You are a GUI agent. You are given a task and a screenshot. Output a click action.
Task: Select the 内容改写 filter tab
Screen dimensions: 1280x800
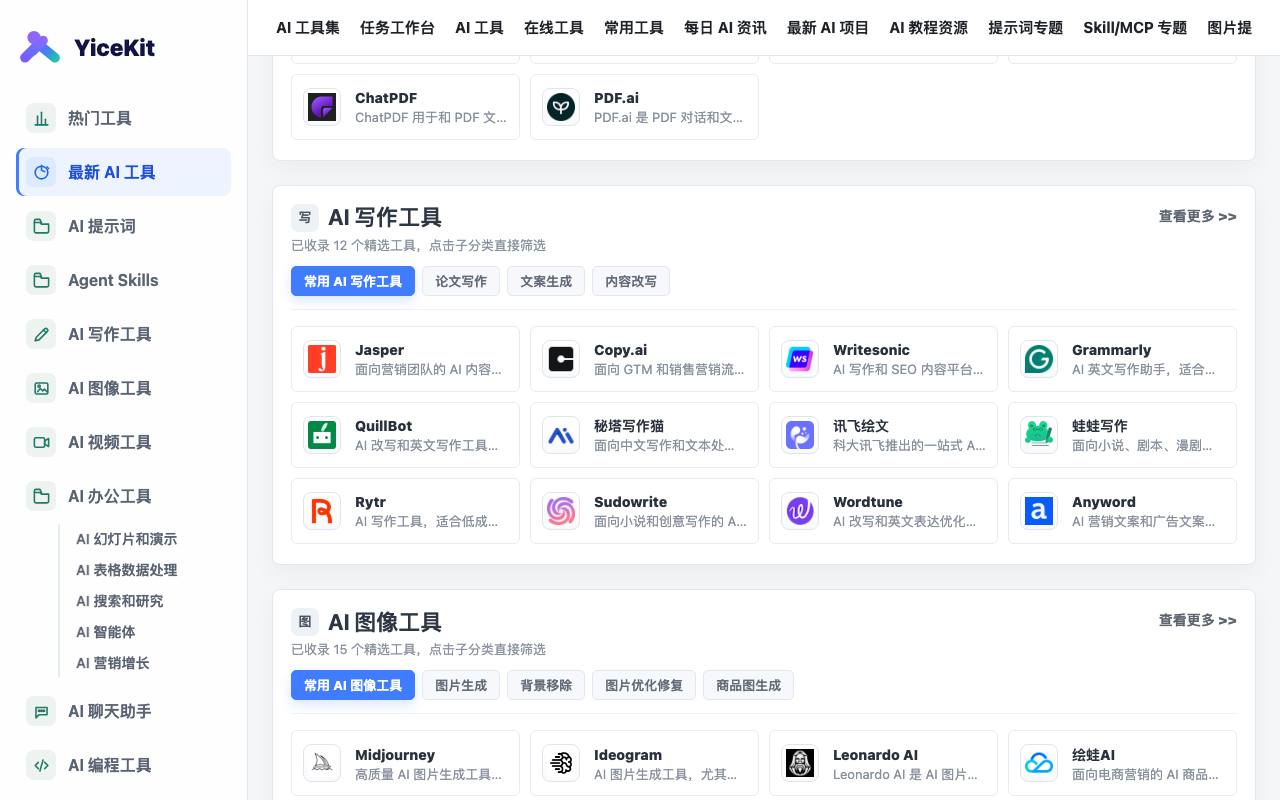coord(631,281)
